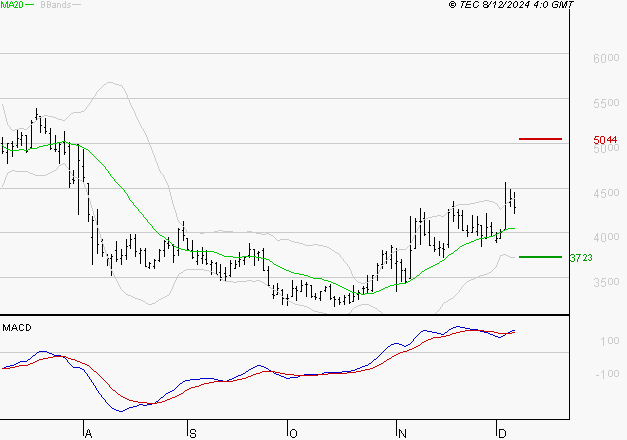Click the MACD panel label
This screenshot has height=440, width=627.
pos(17,328)
